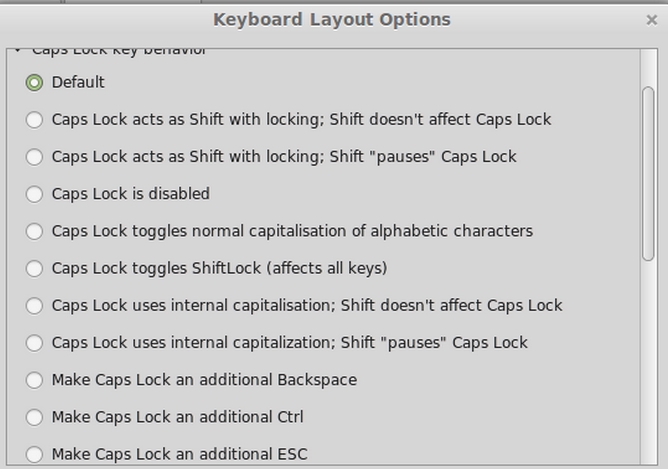Pick Caps Lock toggles normal capitalisation option
Image resolution: width=668 pixels, height=469 pixels.
pyautogui.click(x=35, y=231)
